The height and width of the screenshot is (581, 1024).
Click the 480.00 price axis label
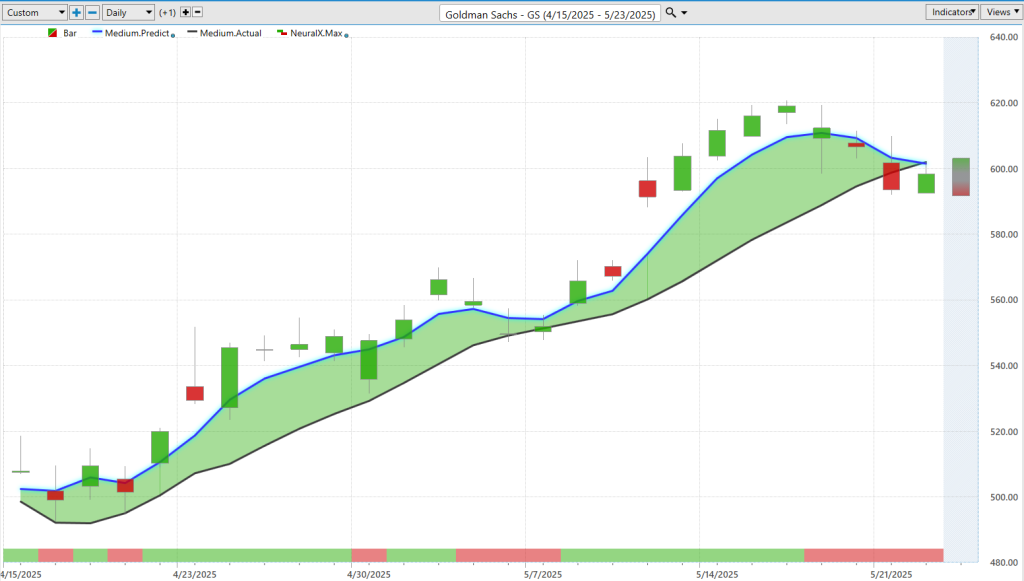point(1003,563)
